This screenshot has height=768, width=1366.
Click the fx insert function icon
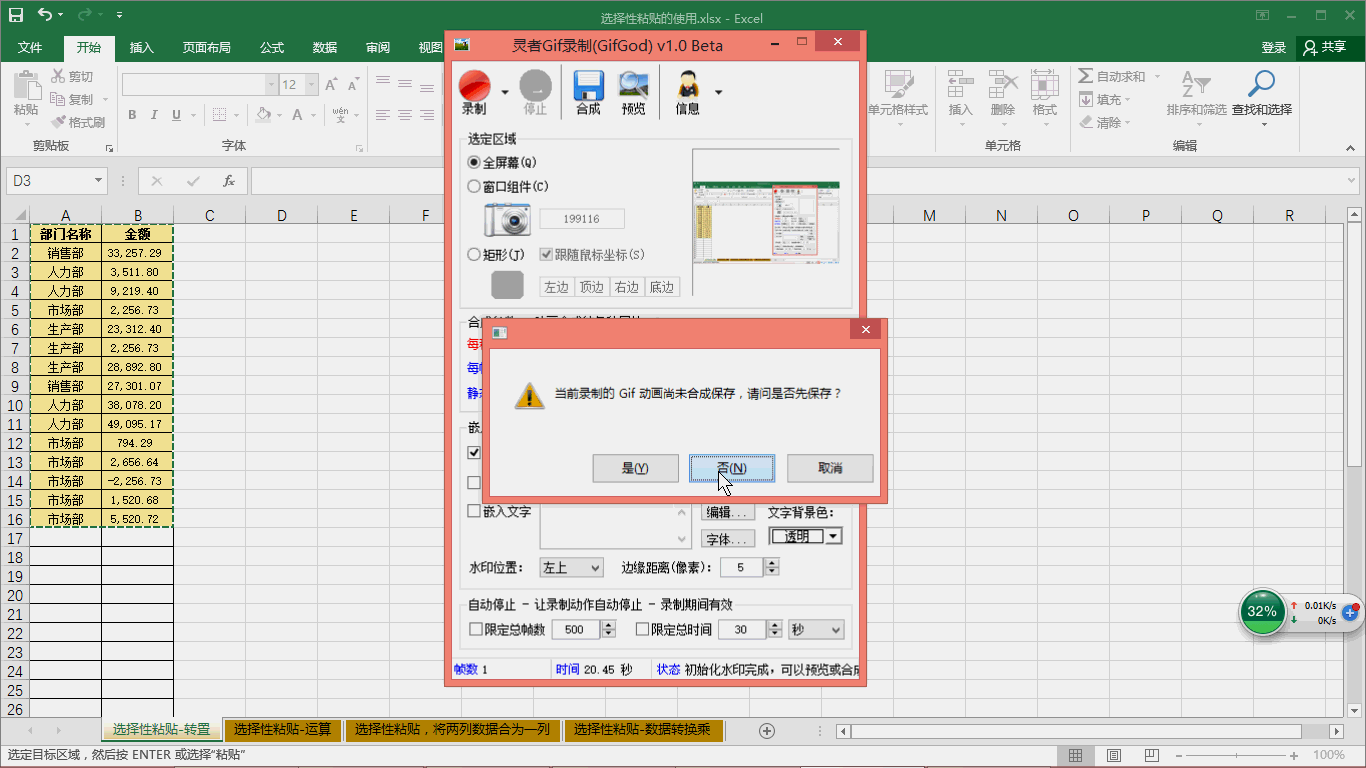pyautogui.click(x=229, y=181)
